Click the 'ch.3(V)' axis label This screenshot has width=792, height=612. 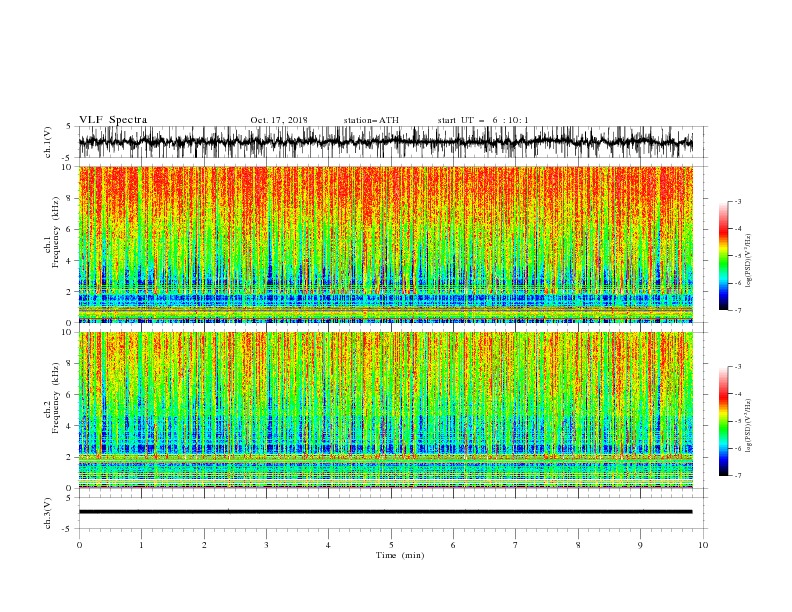pos(48,513)
